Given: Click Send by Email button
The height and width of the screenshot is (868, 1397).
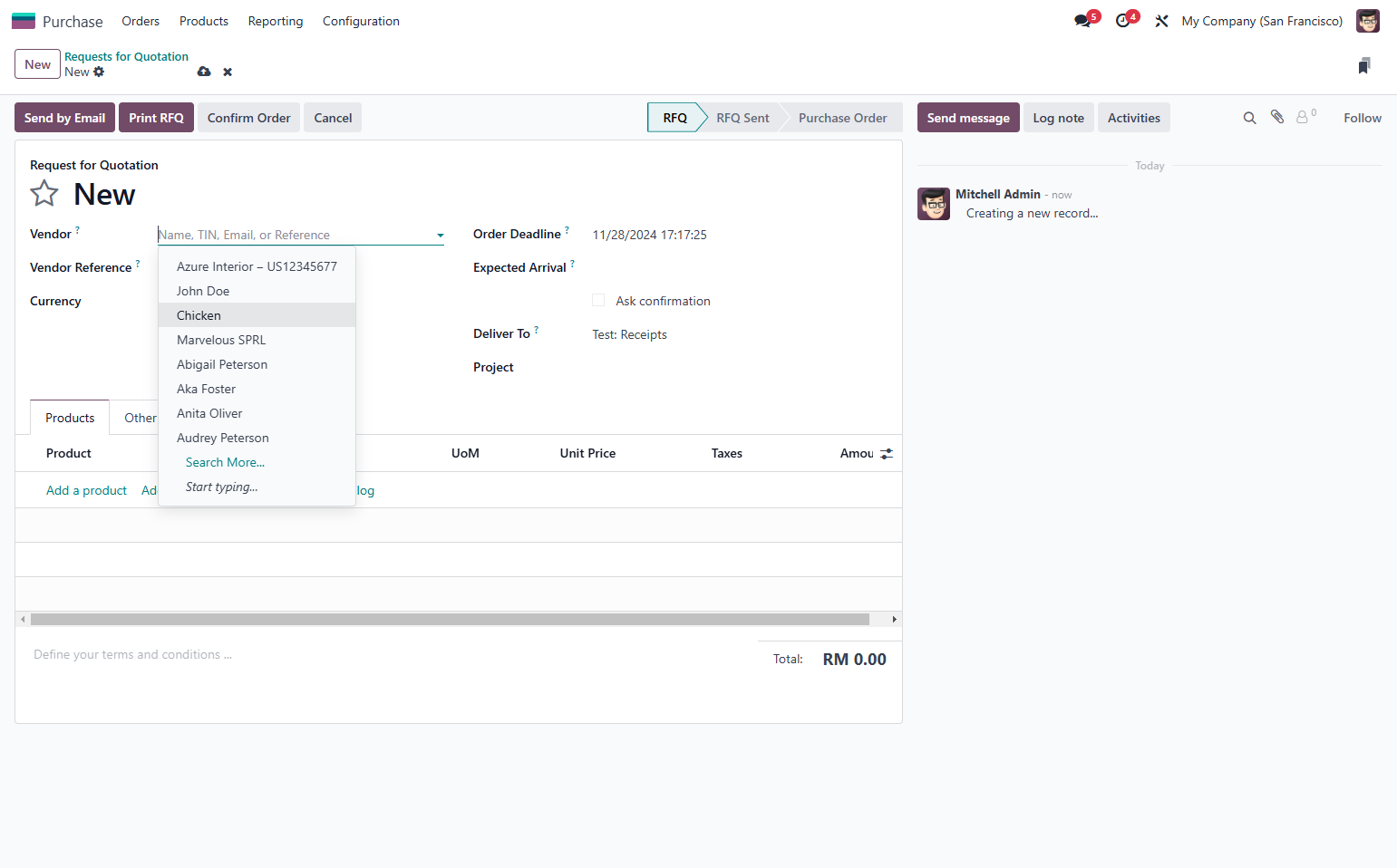Looking at the screenshot, I should tap(64, 118).
